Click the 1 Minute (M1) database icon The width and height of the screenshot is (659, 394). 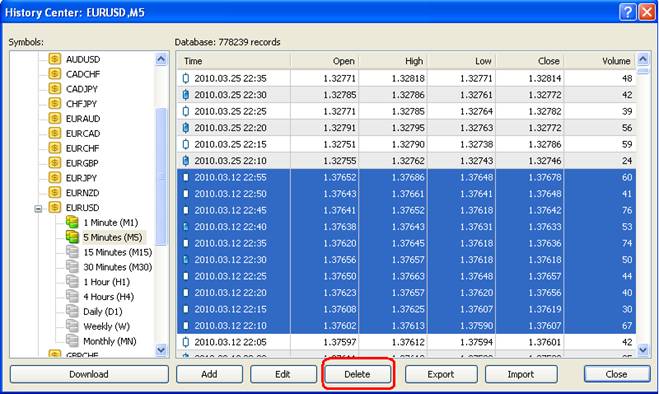72,222
